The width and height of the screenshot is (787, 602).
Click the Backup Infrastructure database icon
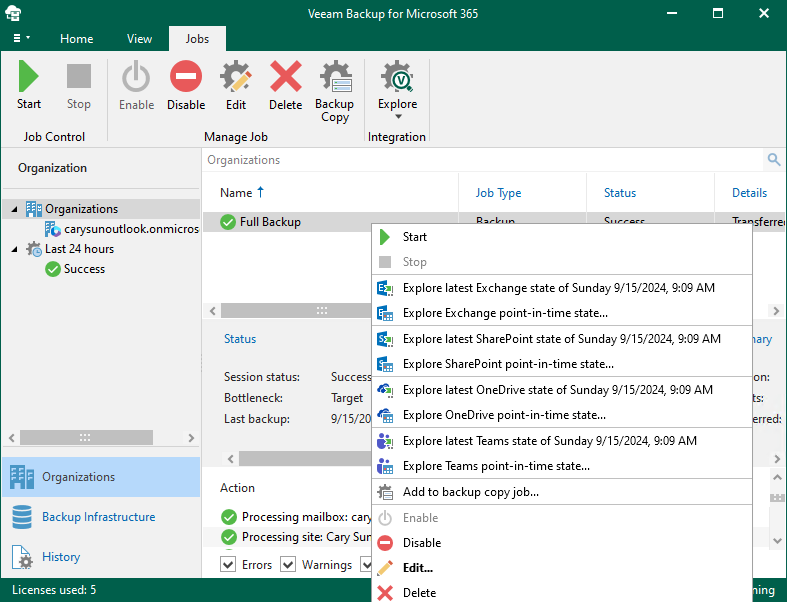click(x=22, y=517)
